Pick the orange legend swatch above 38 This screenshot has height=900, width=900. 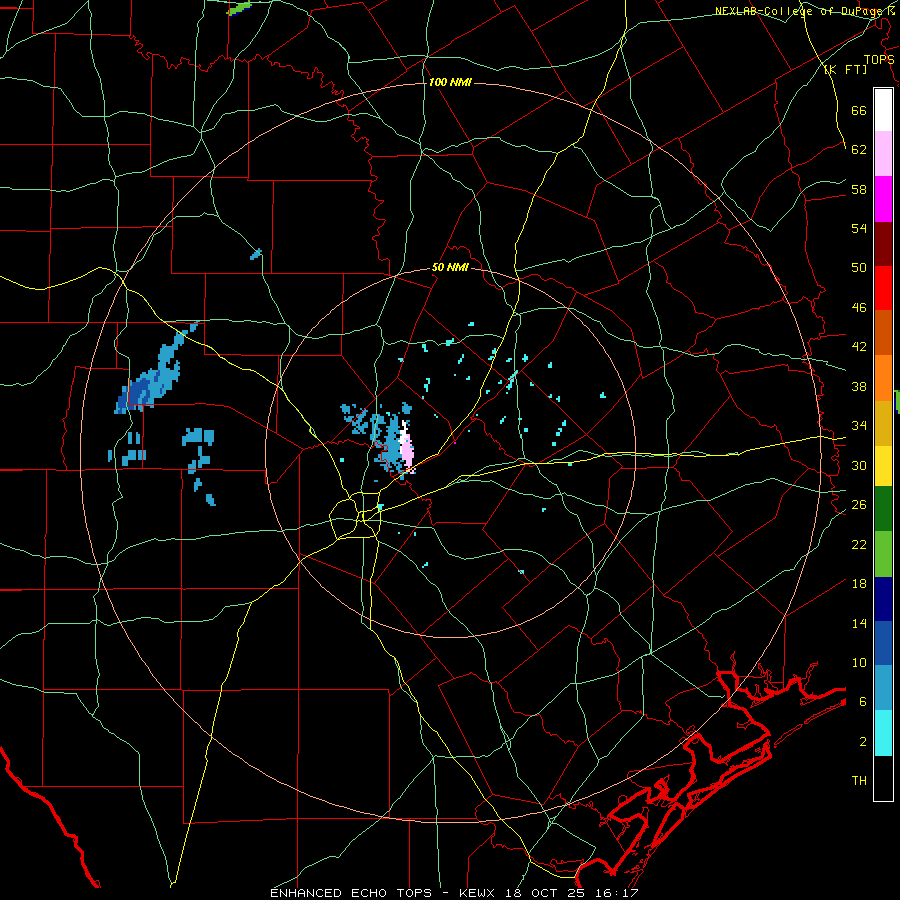pyautogui.click(x=883, y=378)
